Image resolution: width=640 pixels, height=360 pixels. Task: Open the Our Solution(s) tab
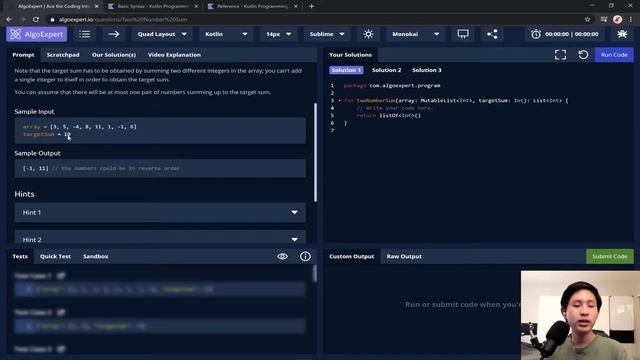[114, 55]
